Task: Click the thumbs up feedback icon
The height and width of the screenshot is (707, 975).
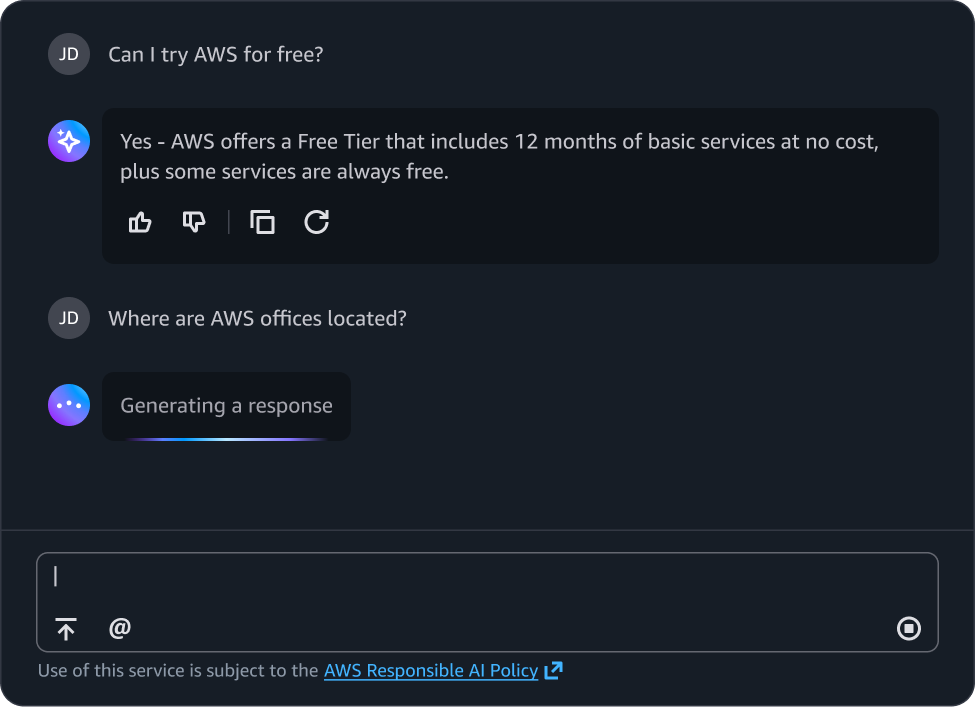Action: (x=140, y=222)
